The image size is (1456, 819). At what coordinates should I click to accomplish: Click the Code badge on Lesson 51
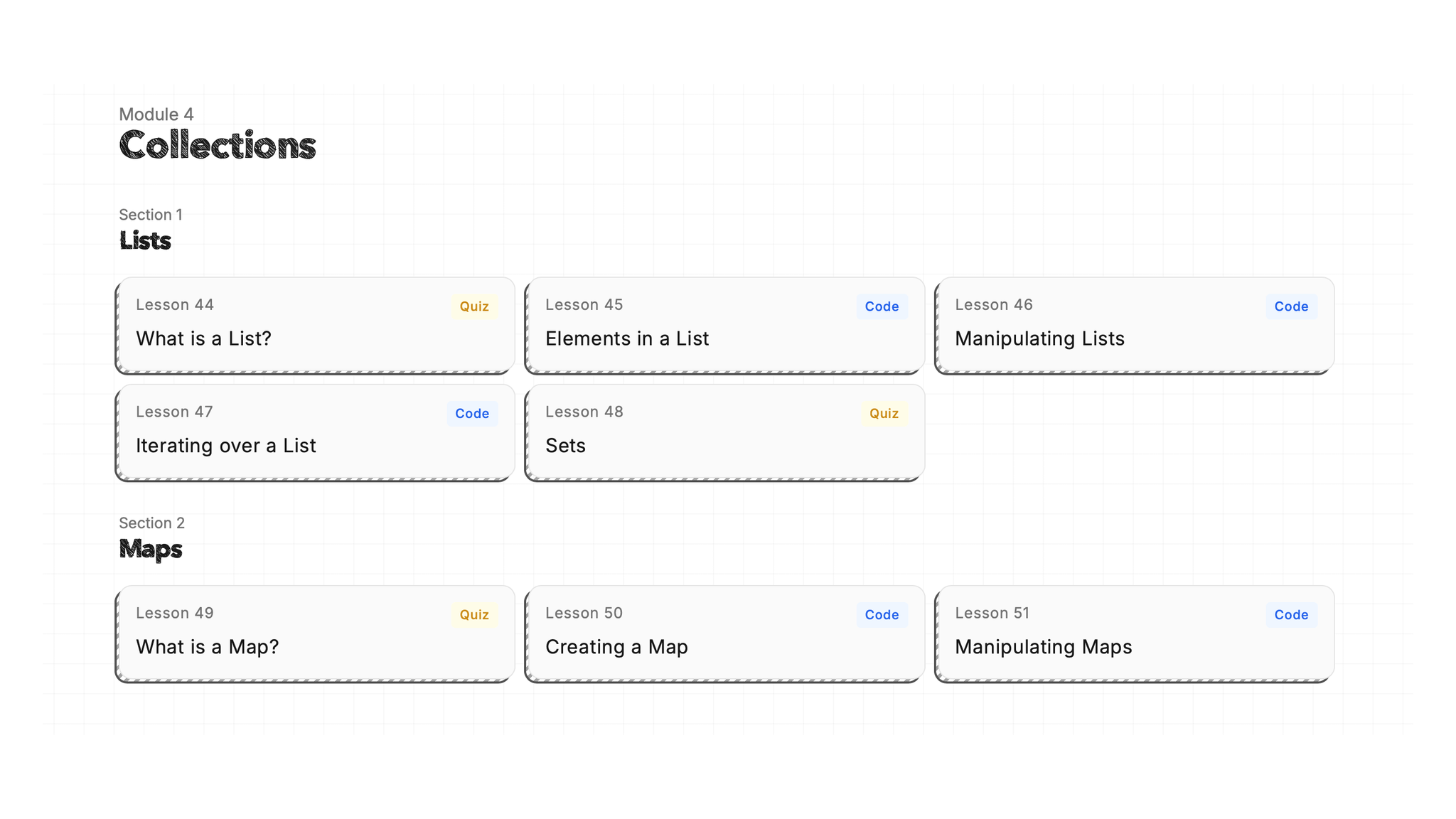tap(1291, 614)
